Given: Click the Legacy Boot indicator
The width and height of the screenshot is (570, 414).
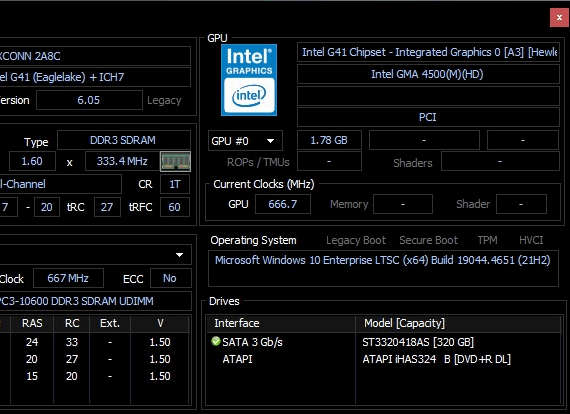Looking at the screenshot, I should click(x=356, y=240).
